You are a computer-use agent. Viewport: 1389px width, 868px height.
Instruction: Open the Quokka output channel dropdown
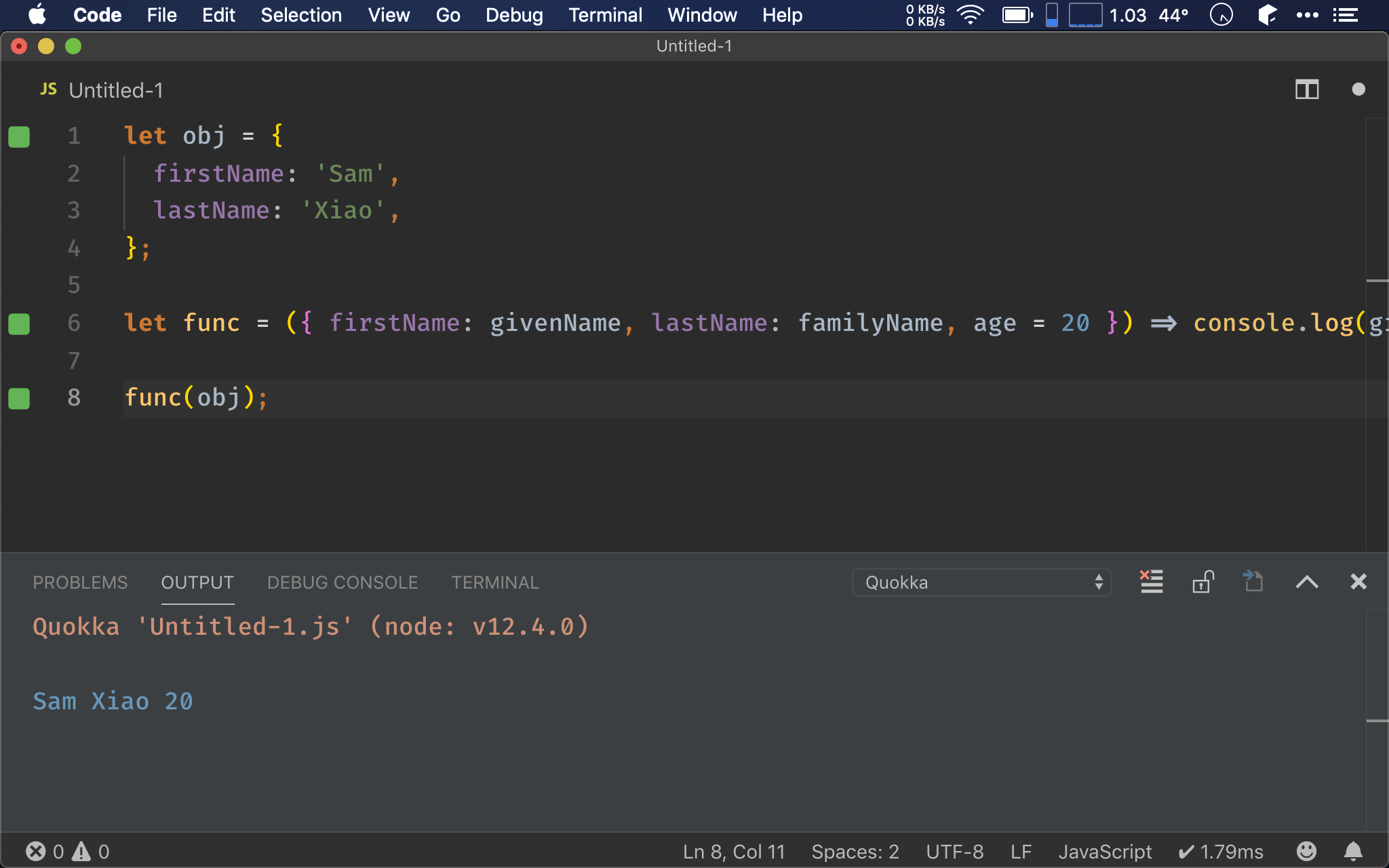tap(981, 583)
